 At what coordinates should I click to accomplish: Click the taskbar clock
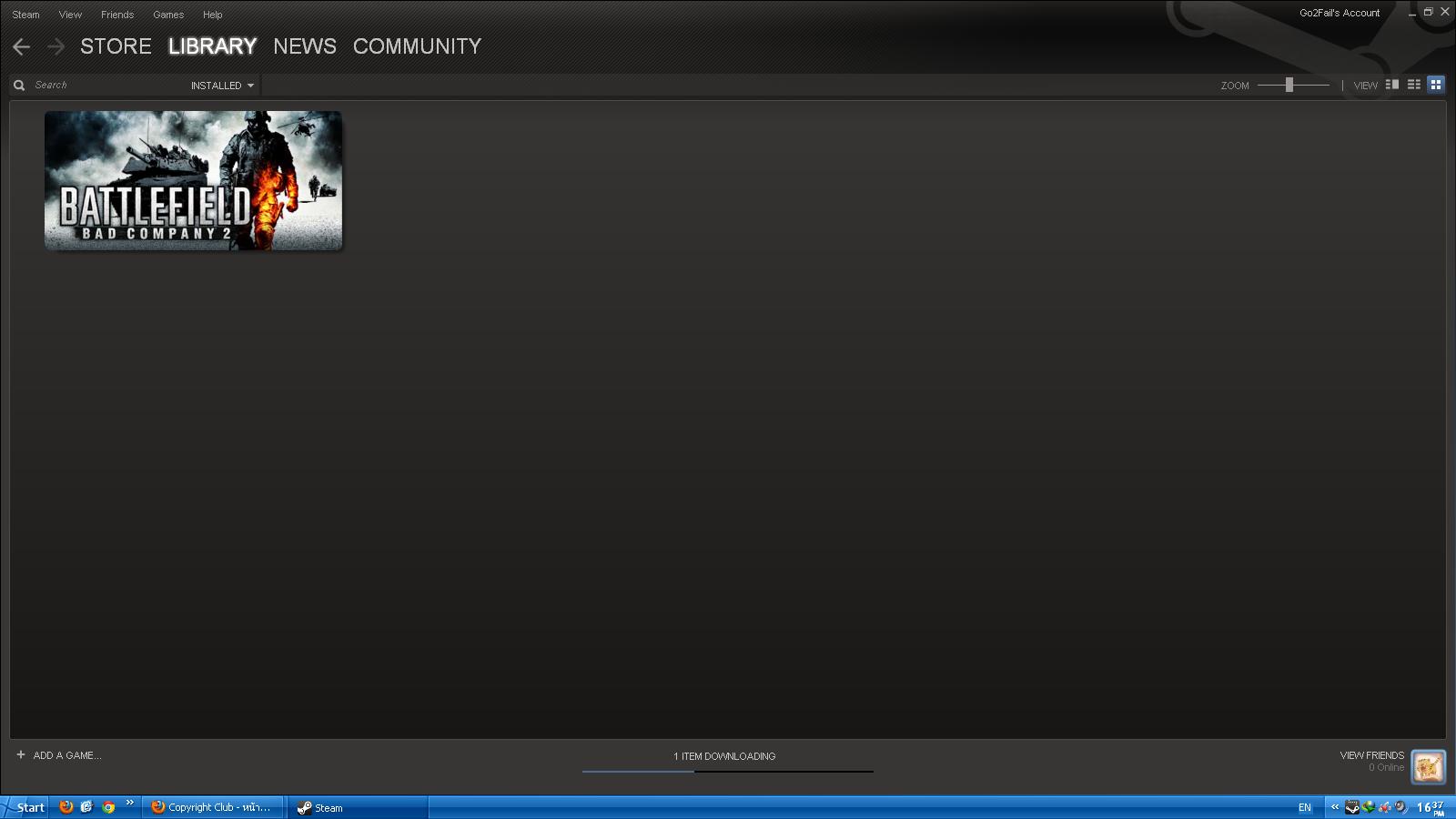[x=1431, y=807]
